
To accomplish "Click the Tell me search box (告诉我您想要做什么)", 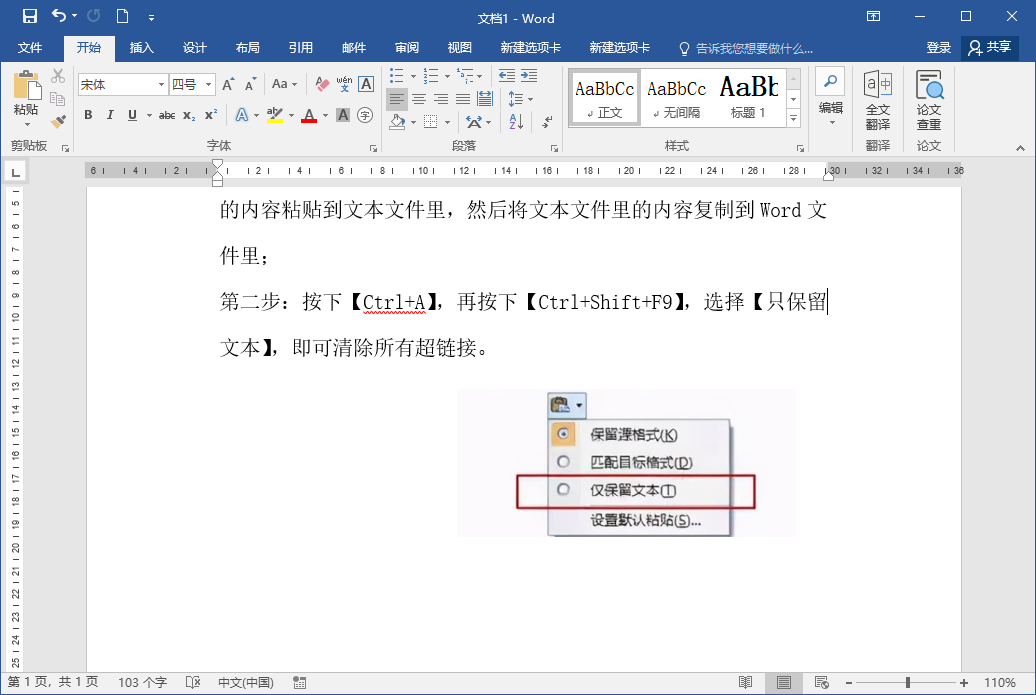I will pyautogui.click(x=747, y=48).
